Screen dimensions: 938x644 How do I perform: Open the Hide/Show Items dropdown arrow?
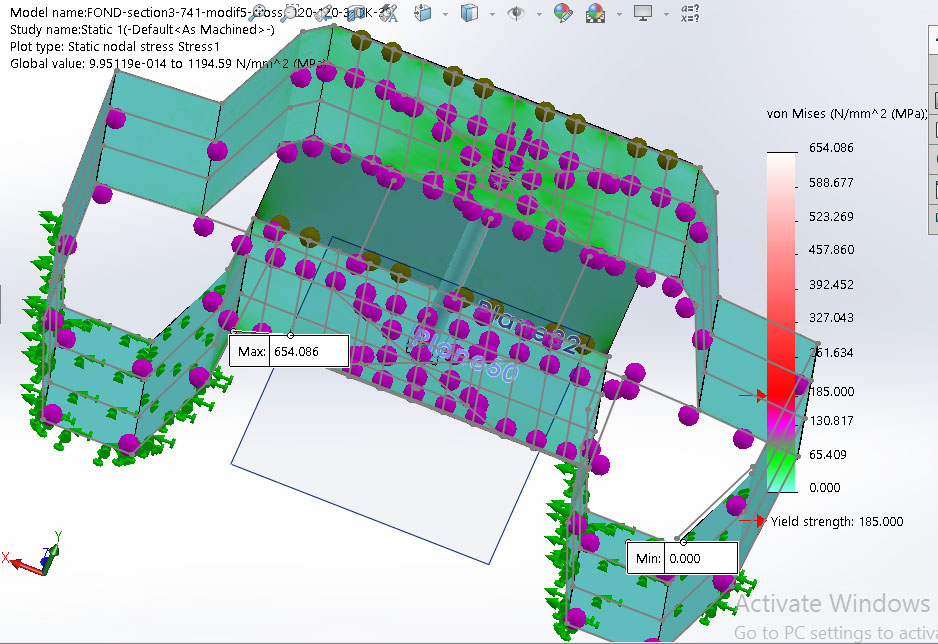click(539, 14)
